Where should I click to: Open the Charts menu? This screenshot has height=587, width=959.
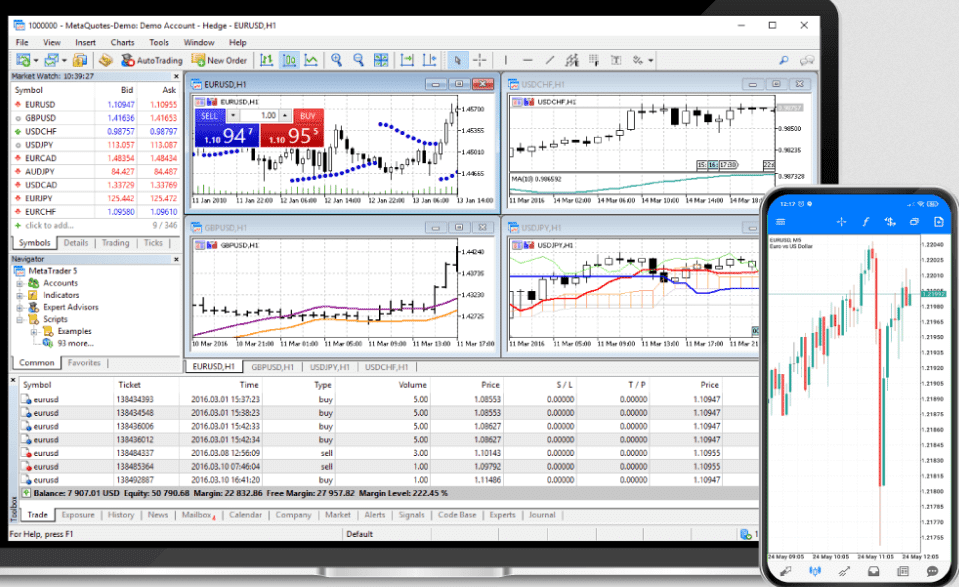click(122, 43)
